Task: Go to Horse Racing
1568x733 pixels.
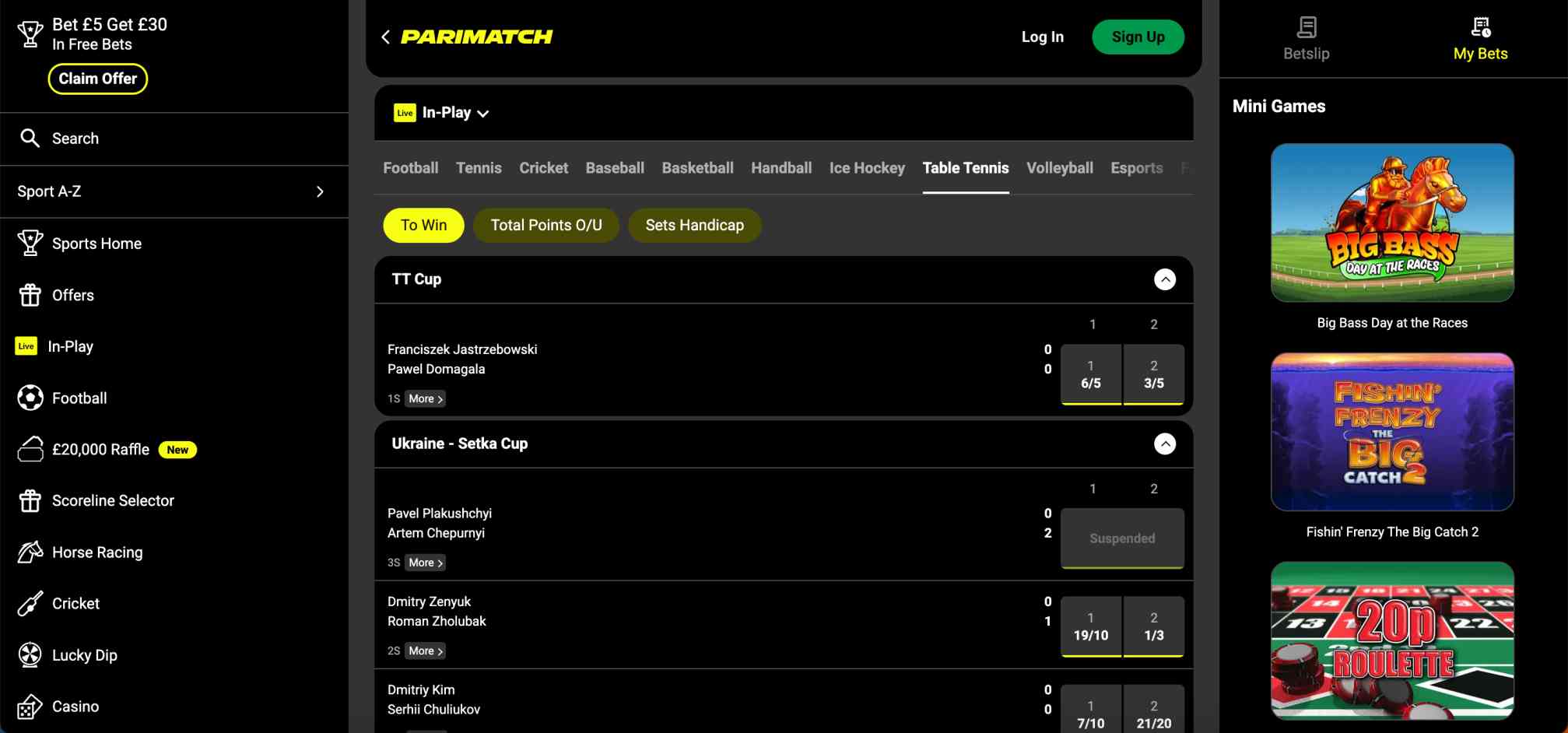Action: coord(96,552)
